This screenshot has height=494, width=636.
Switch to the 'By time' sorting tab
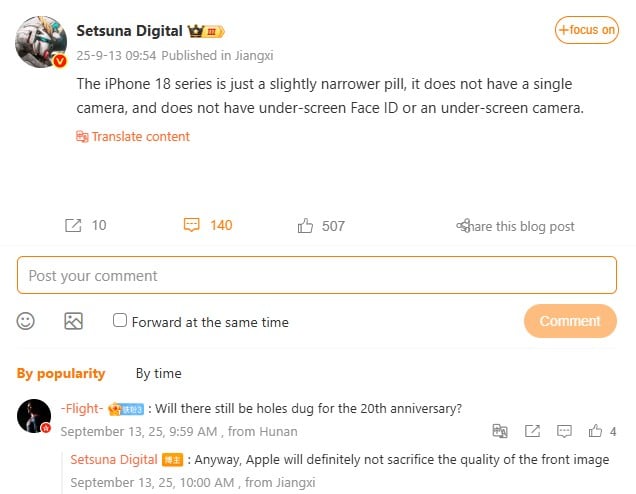(158, 373)
